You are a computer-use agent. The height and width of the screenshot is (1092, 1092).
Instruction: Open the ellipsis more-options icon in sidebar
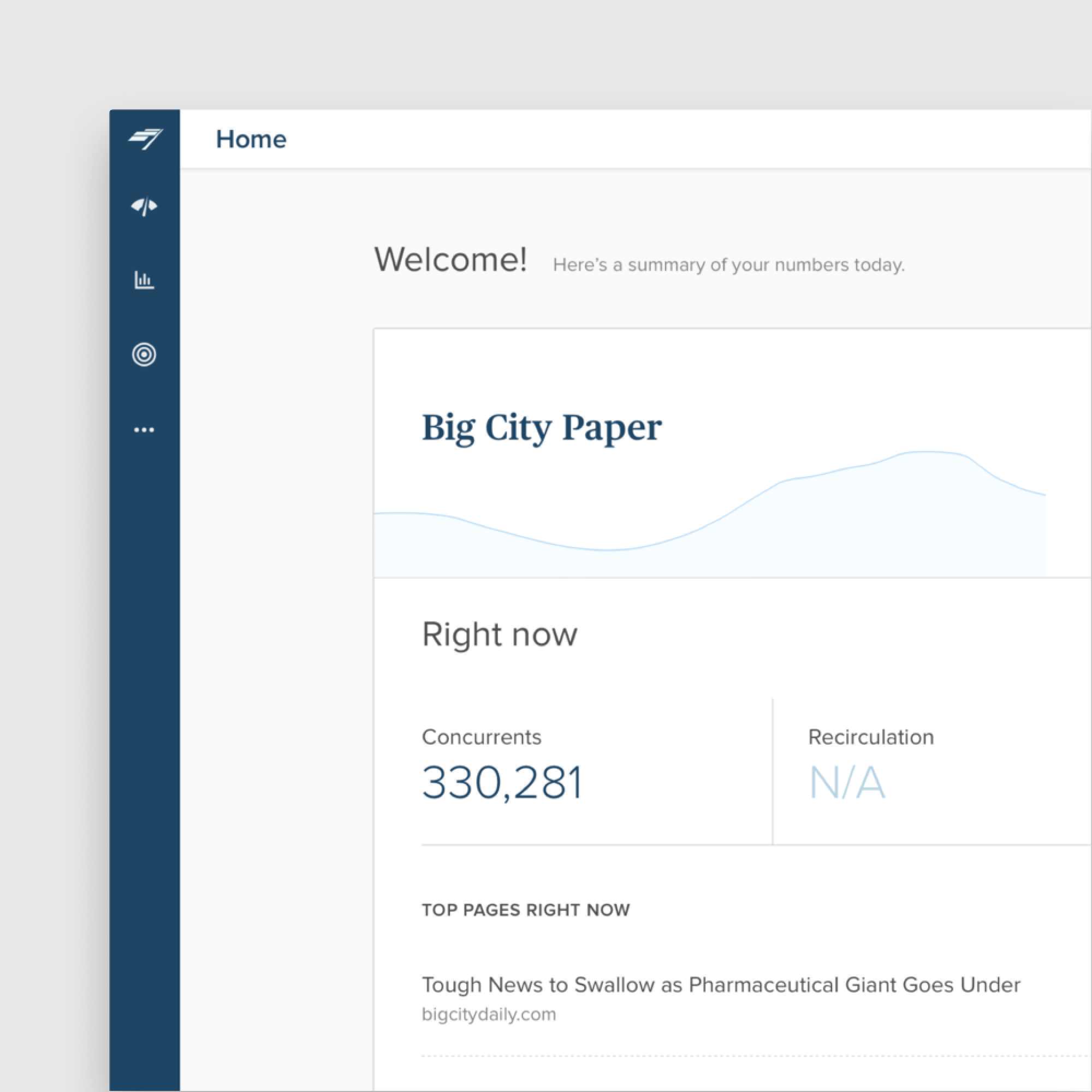coord(145,430)
